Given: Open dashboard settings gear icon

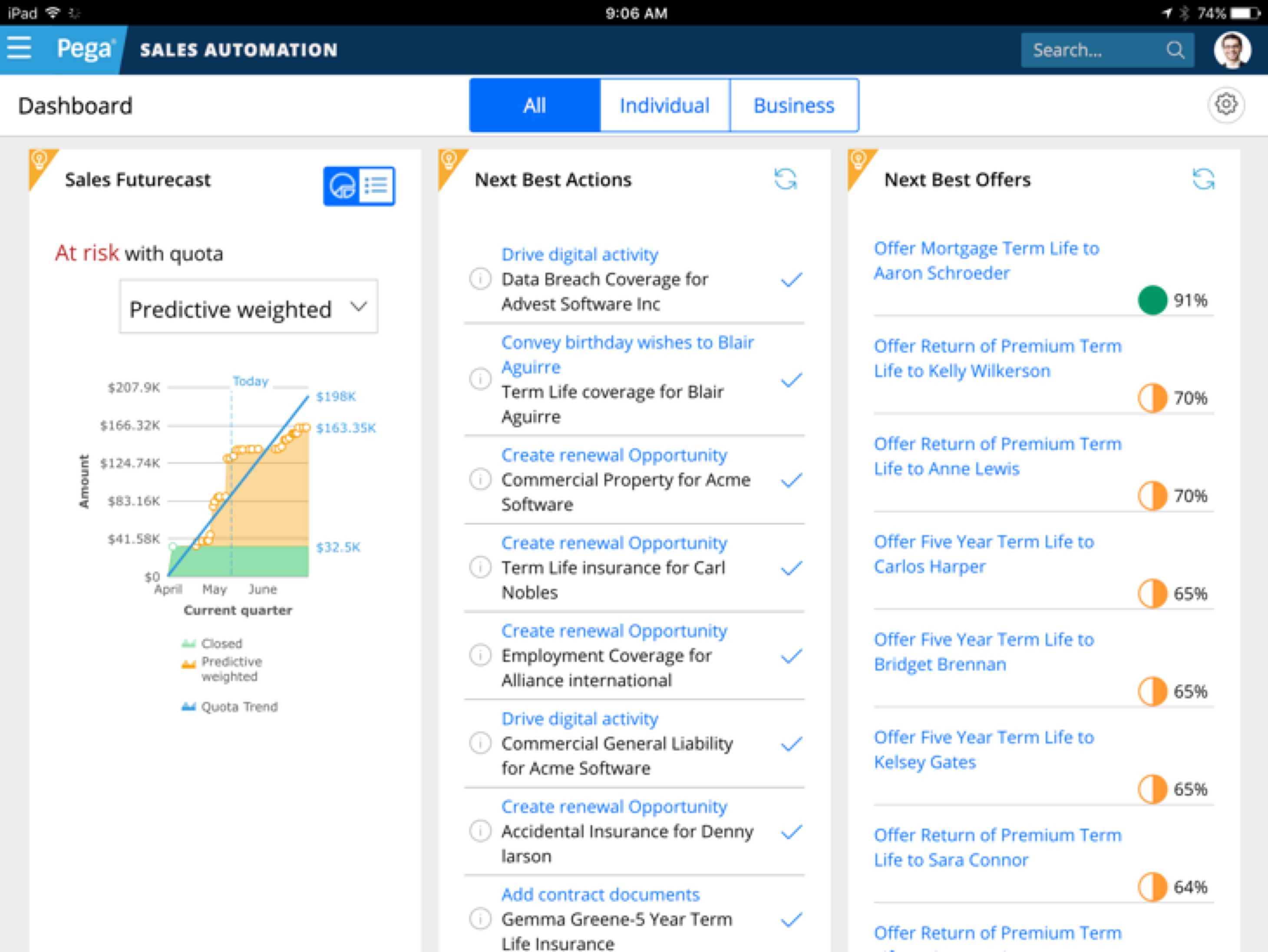Looking at the screenshot, I should (x=1225, y=105).
